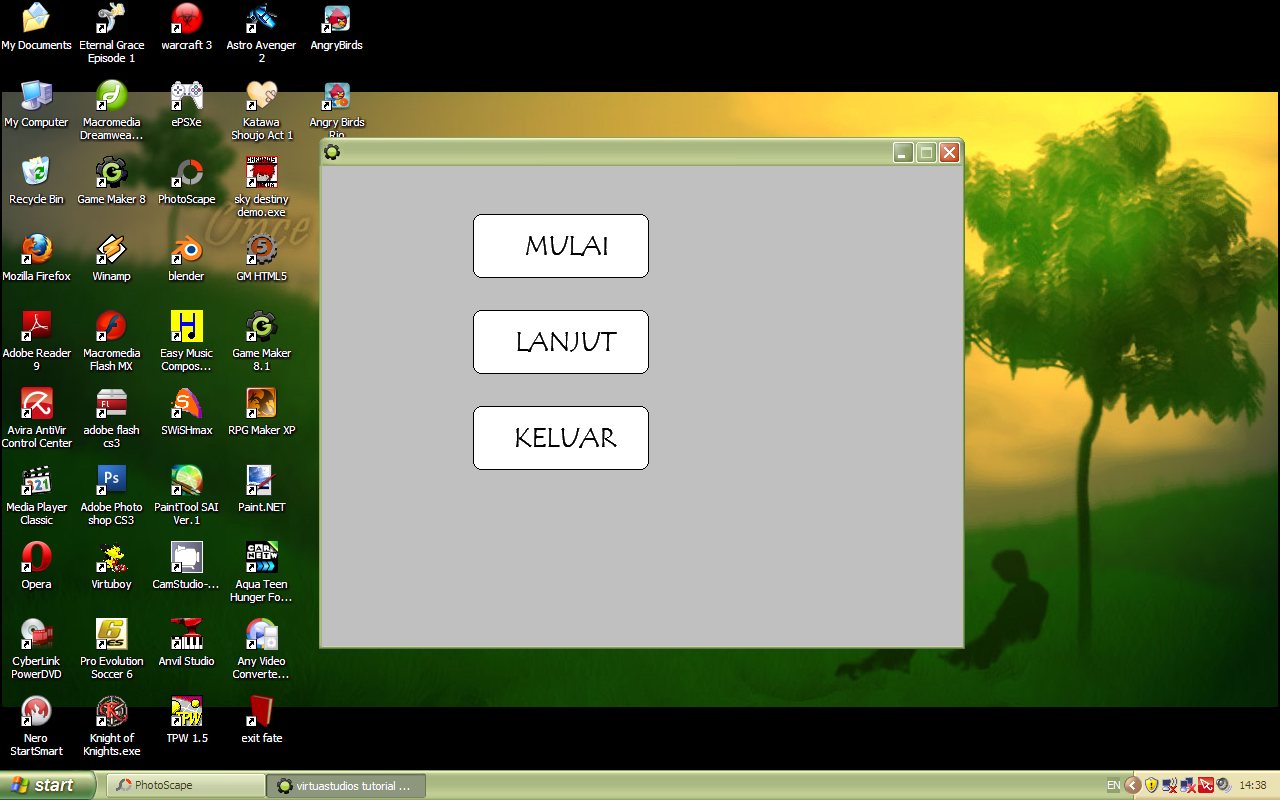This screenshot has height=800, width=1280.
Task: Open Macromedia Flash MX
Action: (111, 330)
